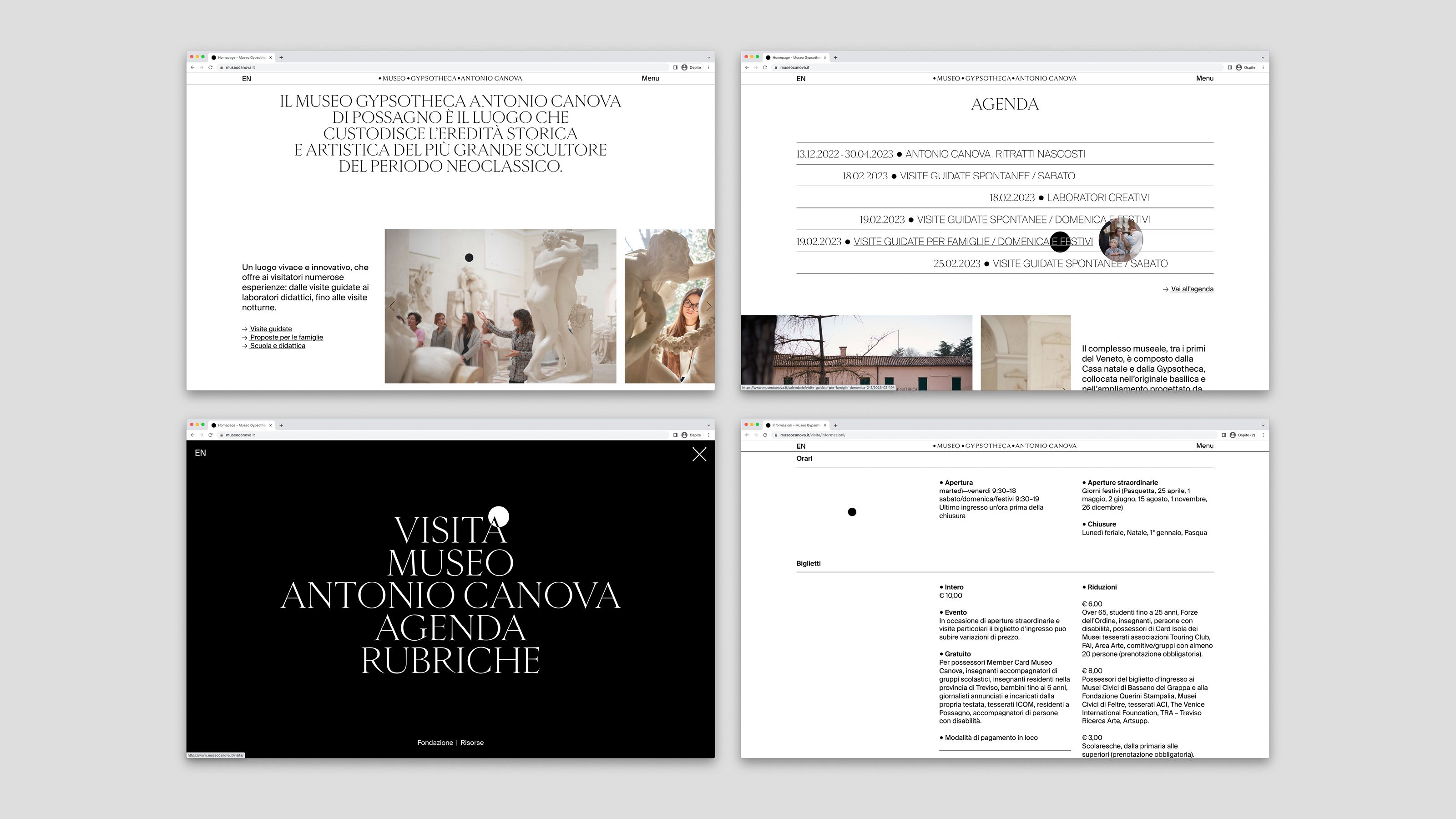Close the Informazioni – Museo Gypsotheca tab
Screen dimensions: 1456x819
(824, 425)
